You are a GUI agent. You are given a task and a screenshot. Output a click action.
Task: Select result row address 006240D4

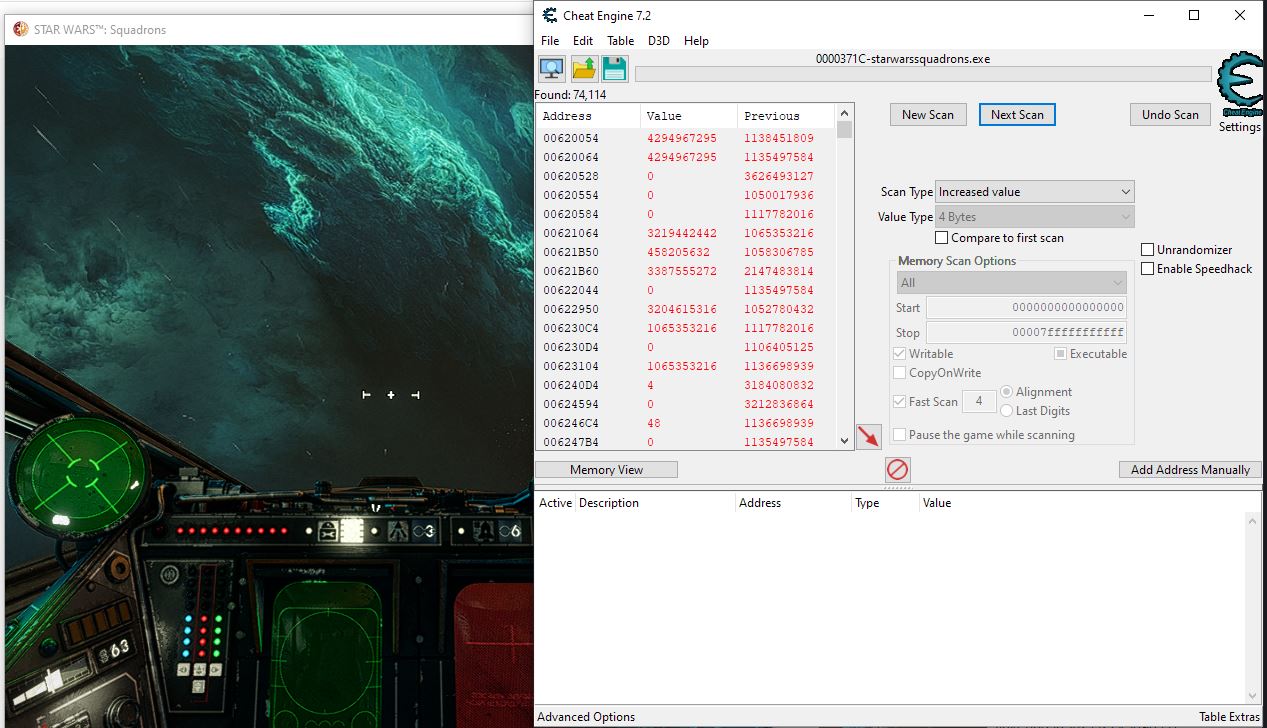tap(685, 385)
